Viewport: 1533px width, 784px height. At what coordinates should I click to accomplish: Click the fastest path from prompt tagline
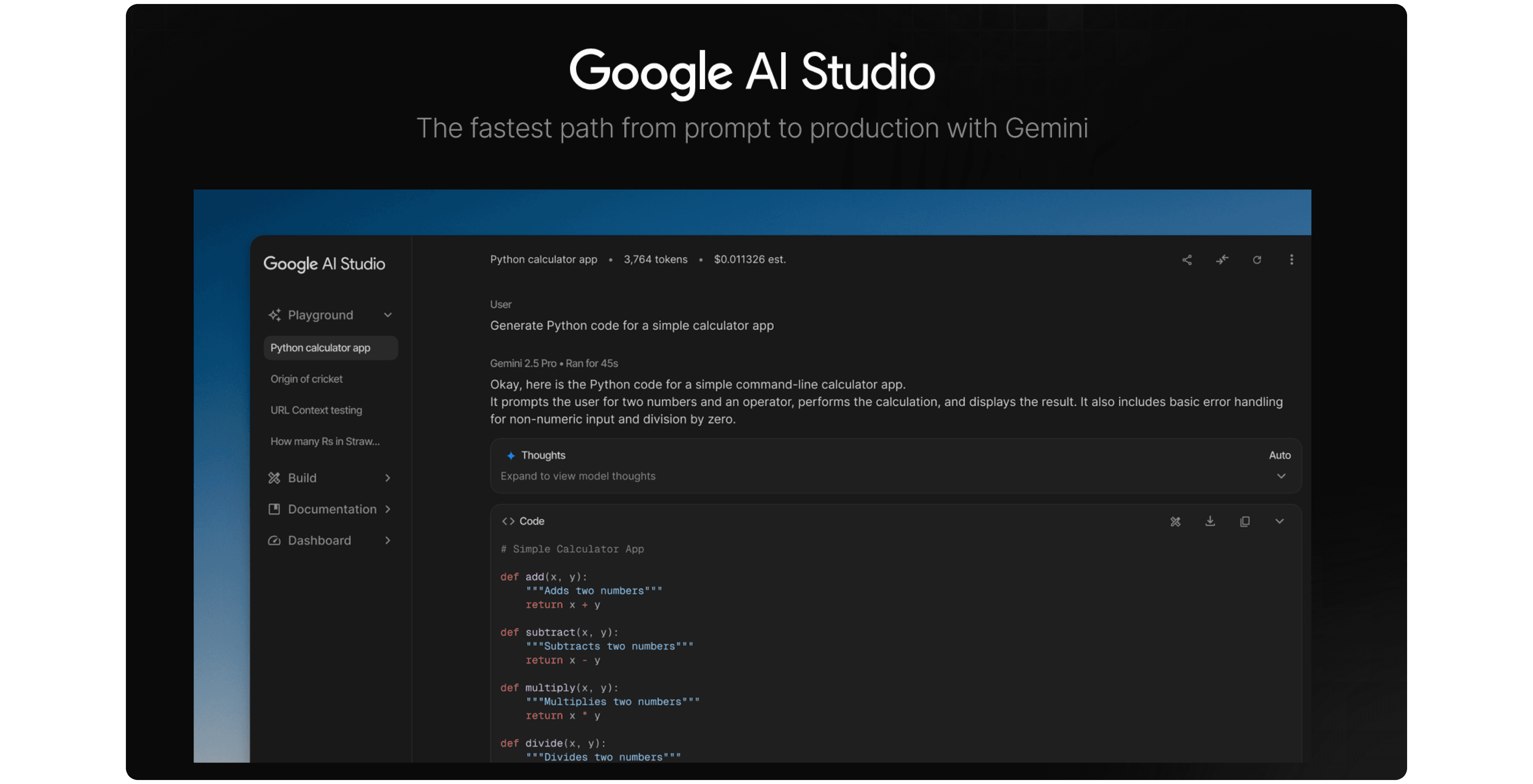tap(752, 128)
